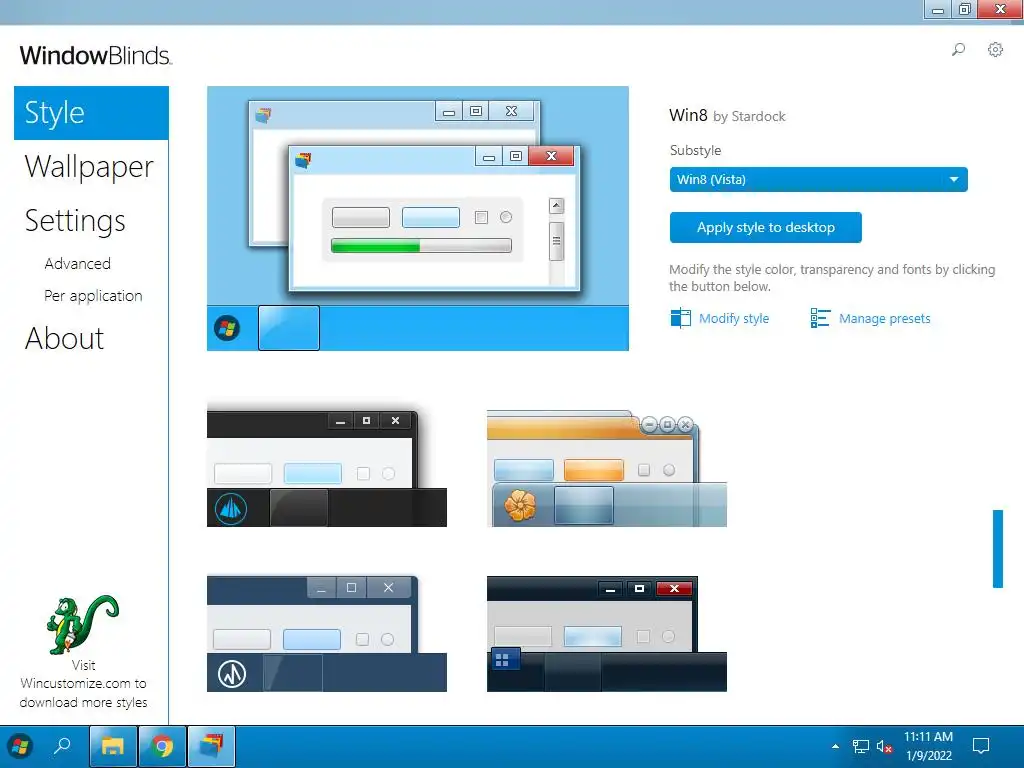Switch to WindowBlinds taskbar icon
Image resolution: width=1024 pixels, height=768 pixels.
(x=212, y=746)
